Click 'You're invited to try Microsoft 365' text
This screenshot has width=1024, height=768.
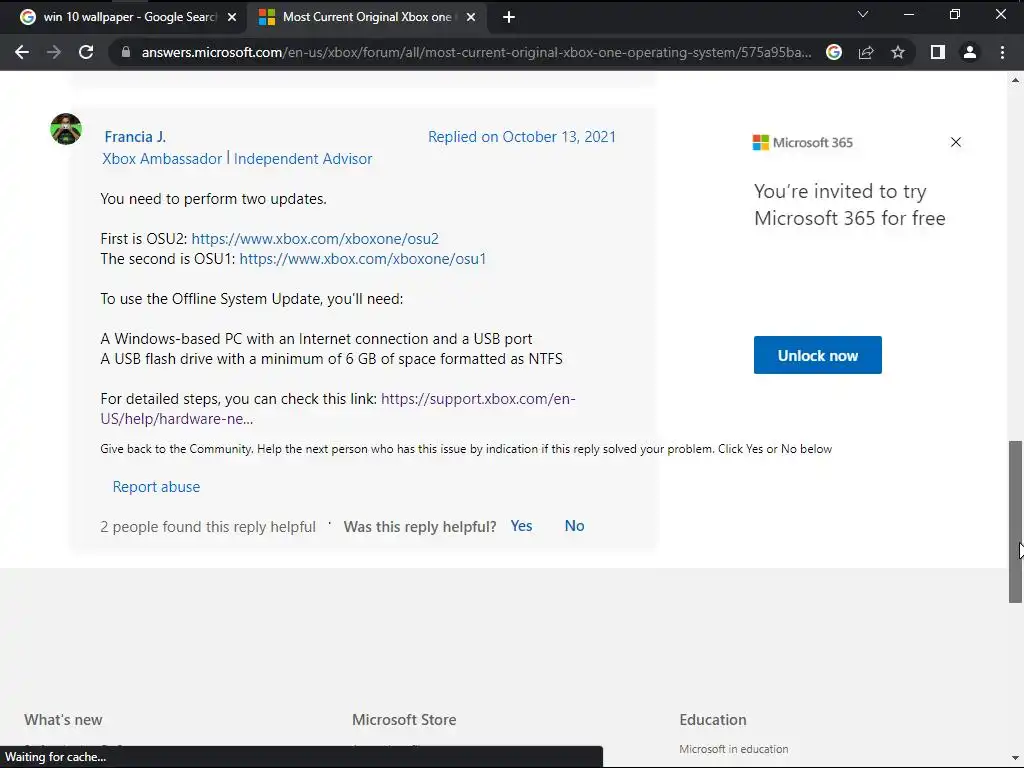(850, 204)
